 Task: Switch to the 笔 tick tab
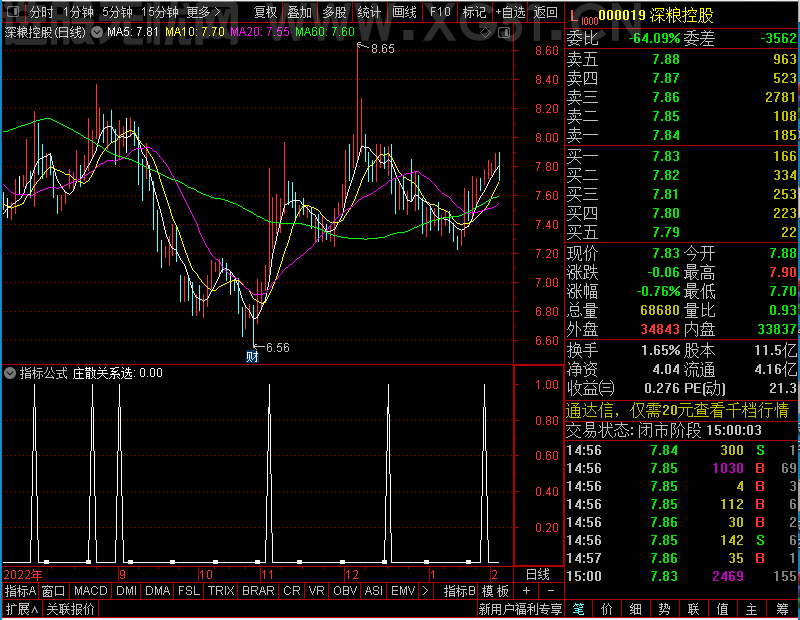(x=578, y=609)
